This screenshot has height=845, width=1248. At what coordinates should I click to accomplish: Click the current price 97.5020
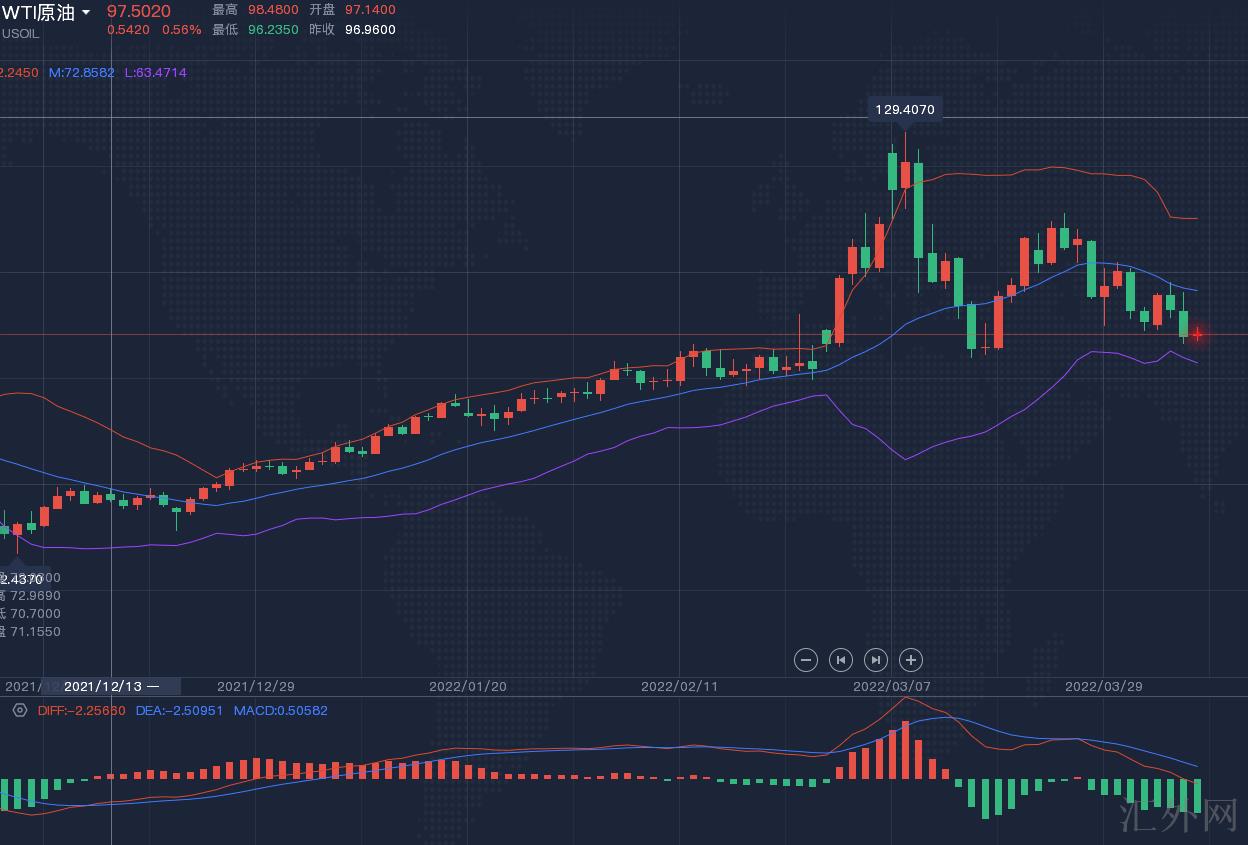tap(139, 11)
